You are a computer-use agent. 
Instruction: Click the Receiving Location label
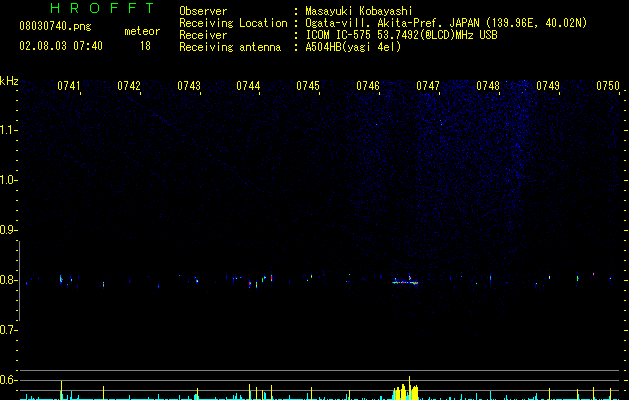click(x=233, y=23)
